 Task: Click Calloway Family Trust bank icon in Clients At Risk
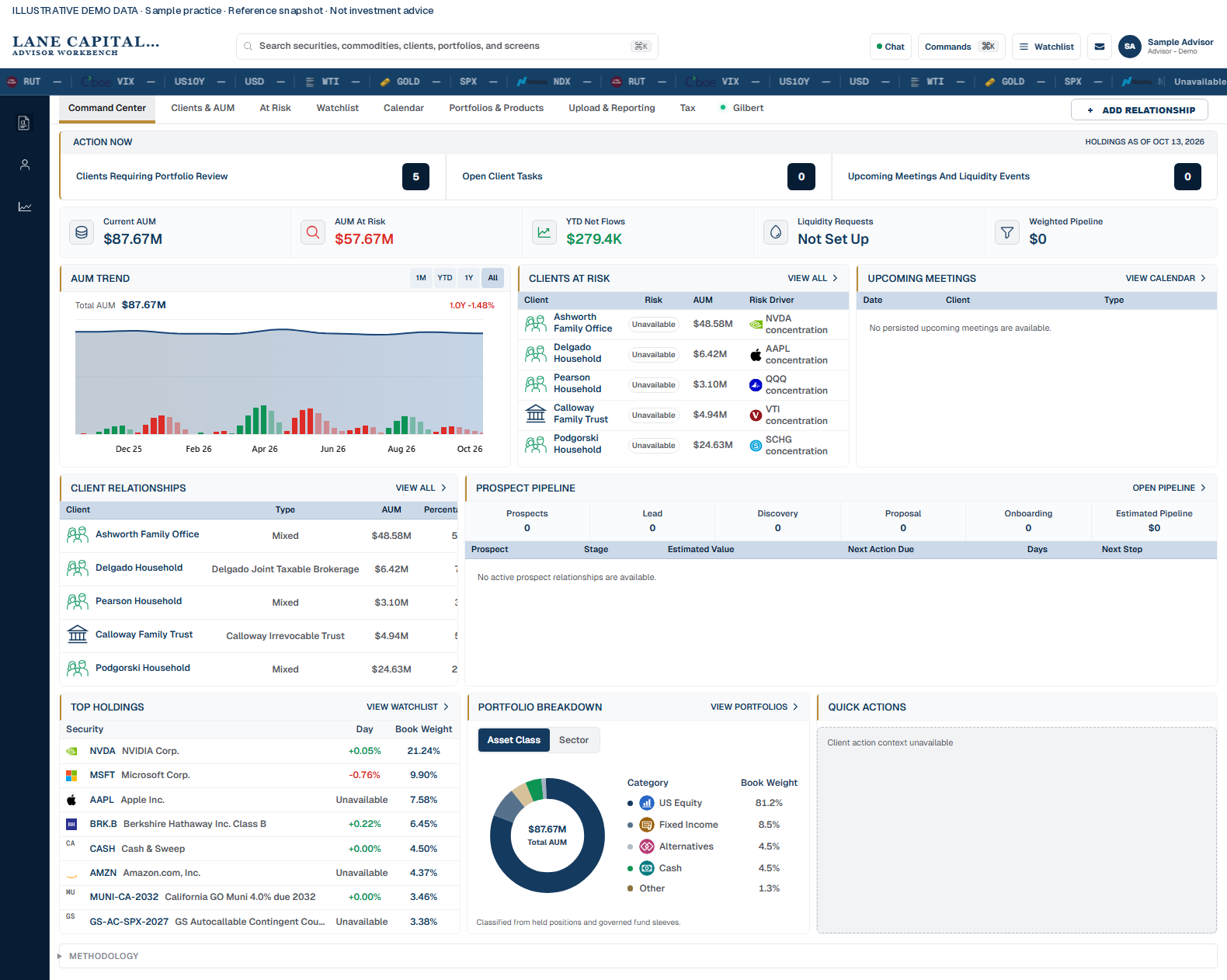coord(536,414)
